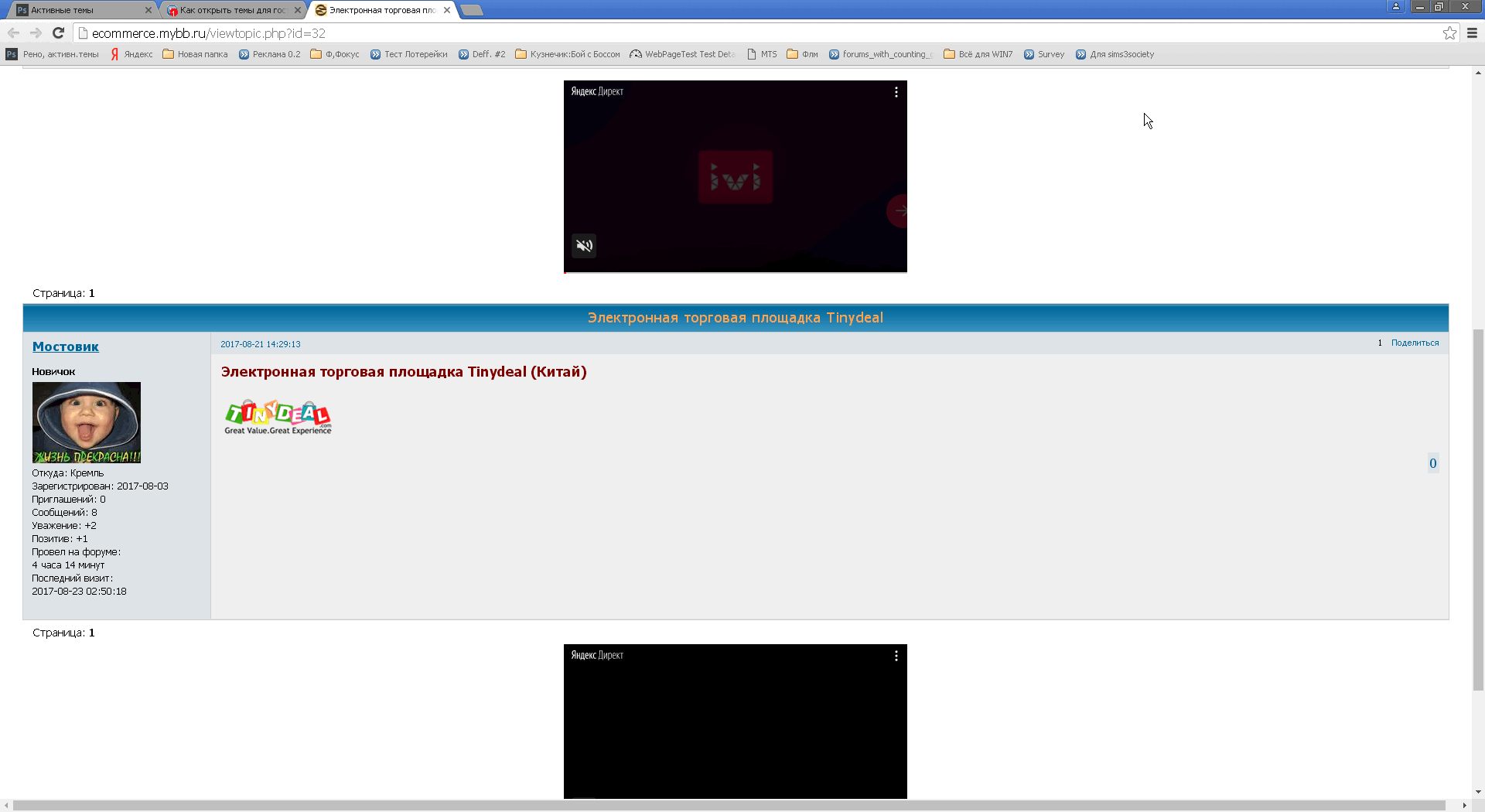Click the Уважение: +2 text
This screenshot has height=812, width=1485.
(64, 526)
